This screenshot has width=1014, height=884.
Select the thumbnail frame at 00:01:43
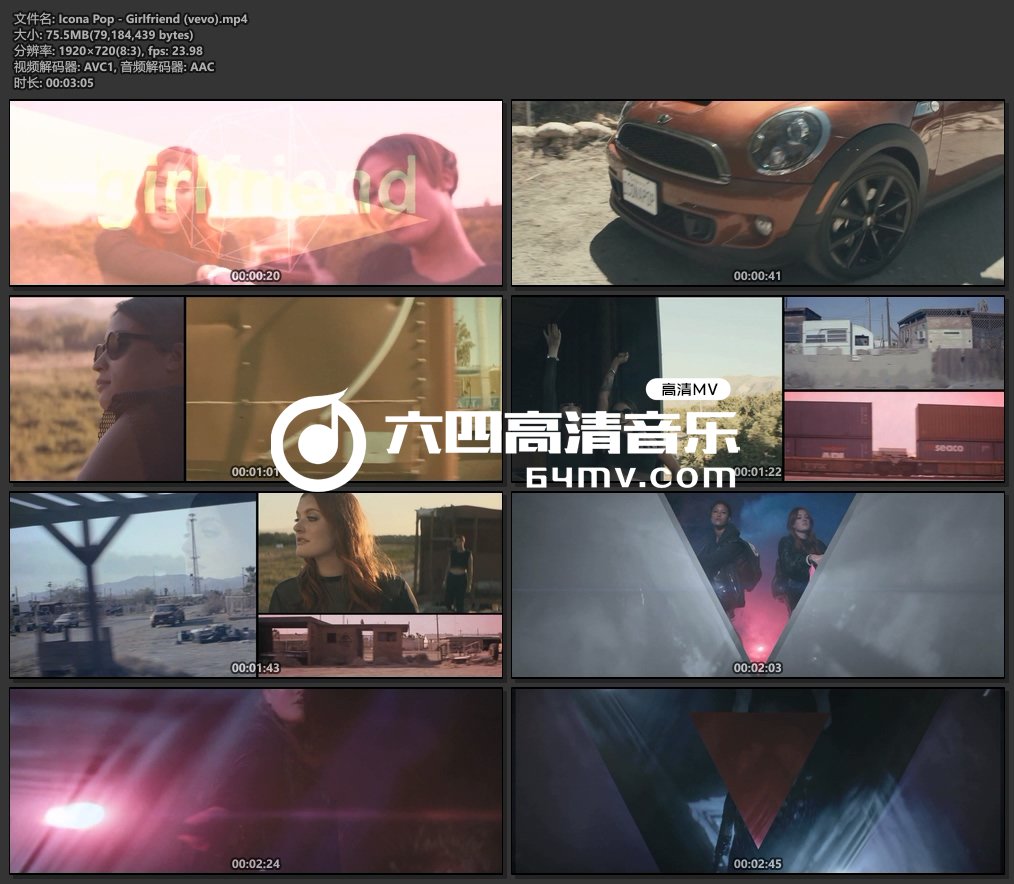(256, 585)
